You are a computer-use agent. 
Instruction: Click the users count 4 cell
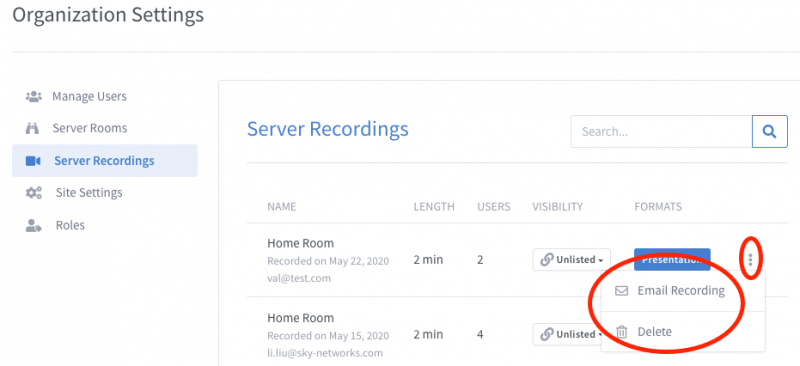coord(480,335)
